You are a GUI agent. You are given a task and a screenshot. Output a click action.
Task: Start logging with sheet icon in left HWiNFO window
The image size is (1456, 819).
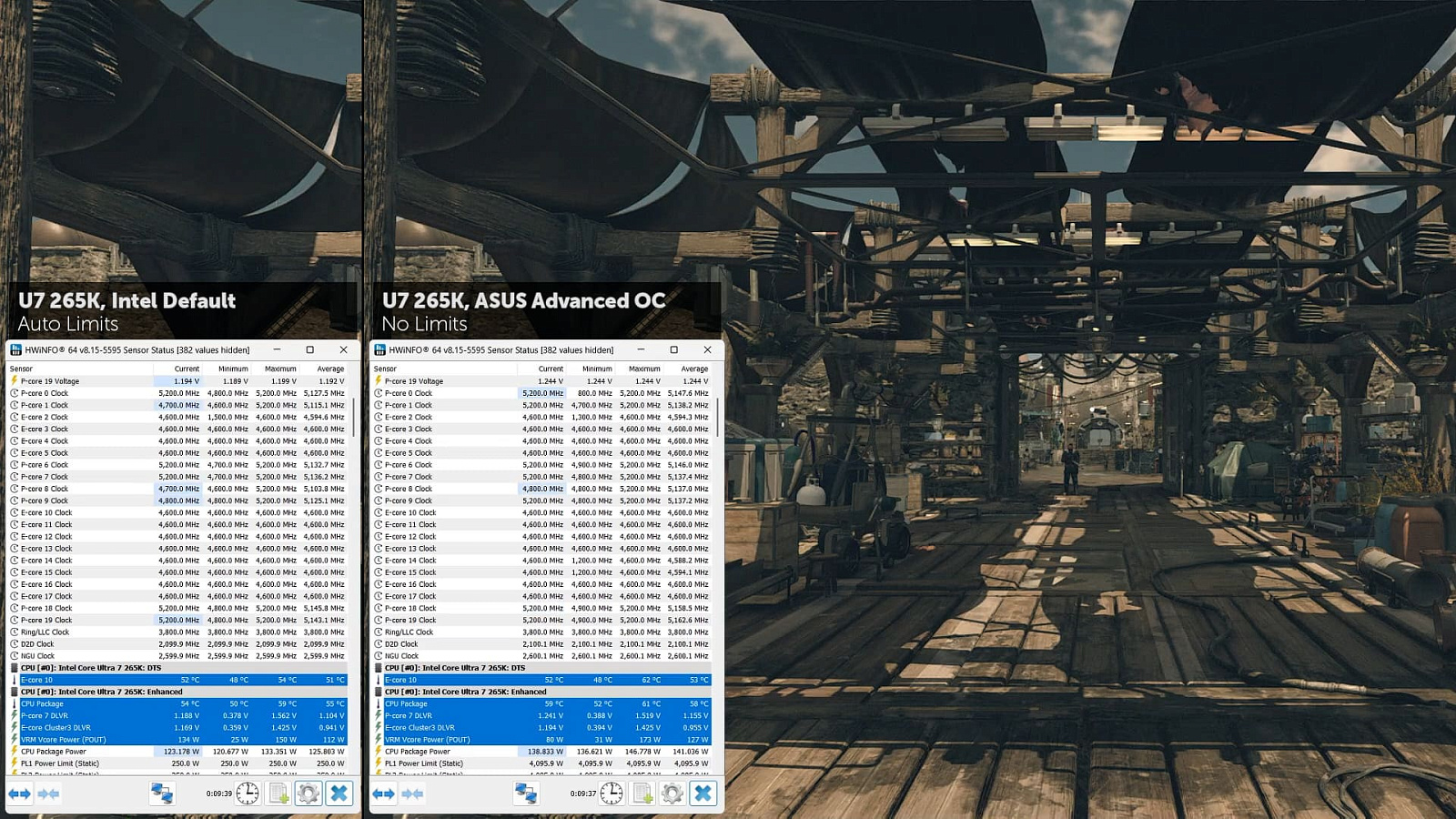278,794
